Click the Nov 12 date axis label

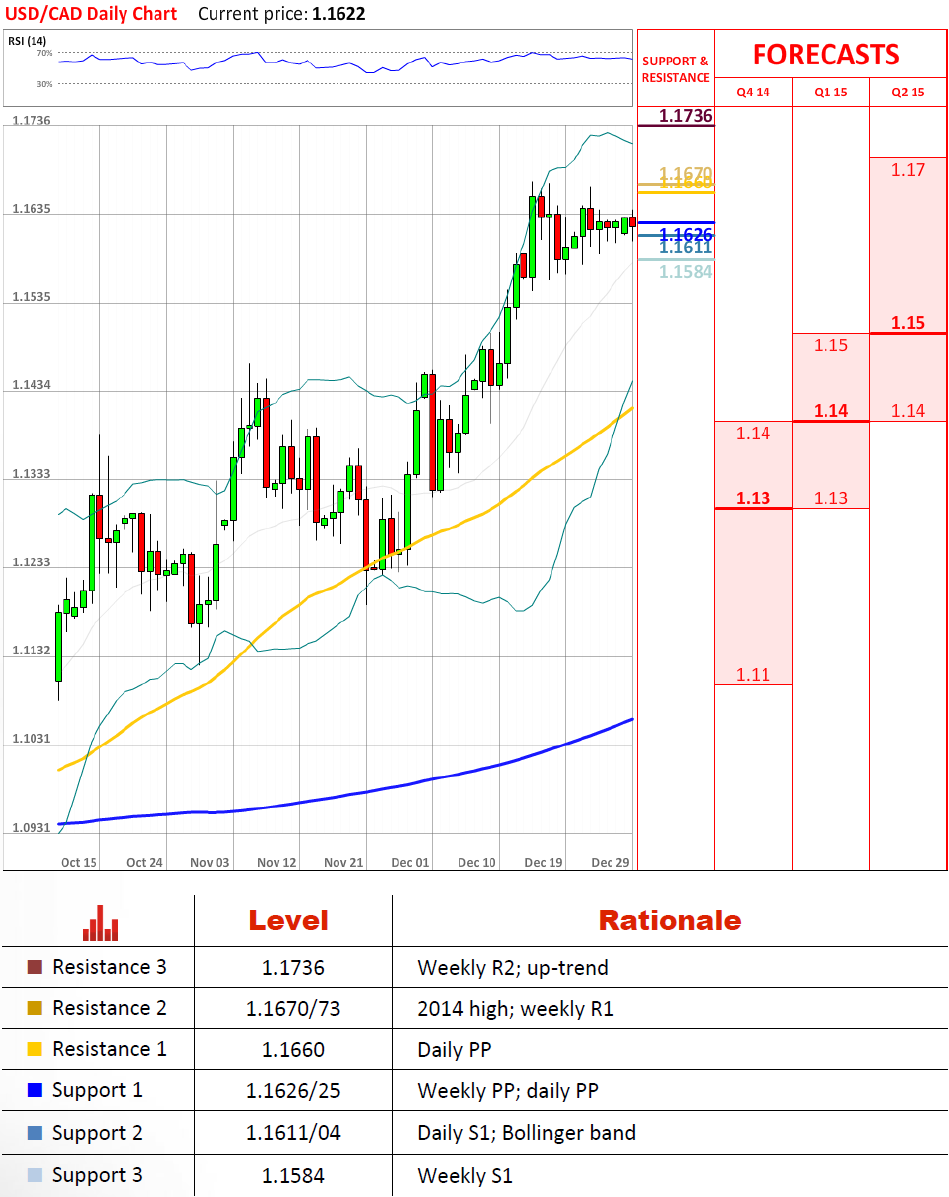276,862
